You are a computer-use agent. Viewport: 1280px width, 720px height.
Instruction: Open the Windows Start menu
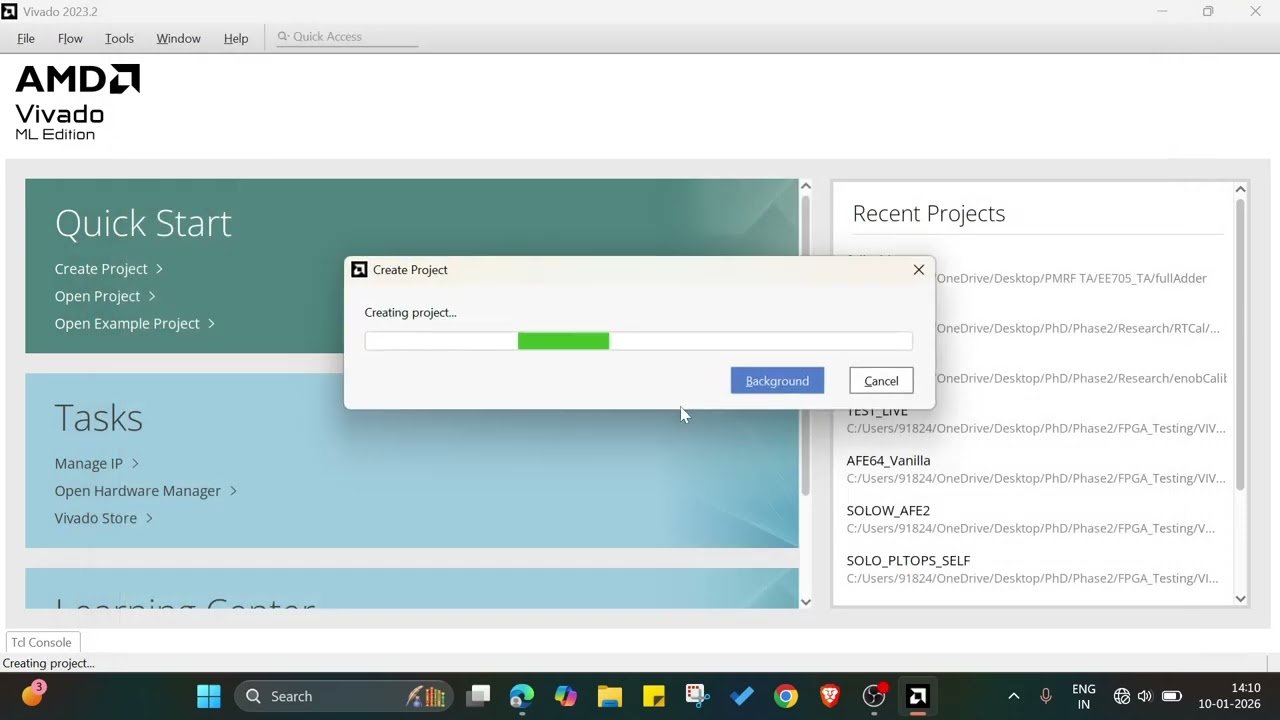(209, 696)
